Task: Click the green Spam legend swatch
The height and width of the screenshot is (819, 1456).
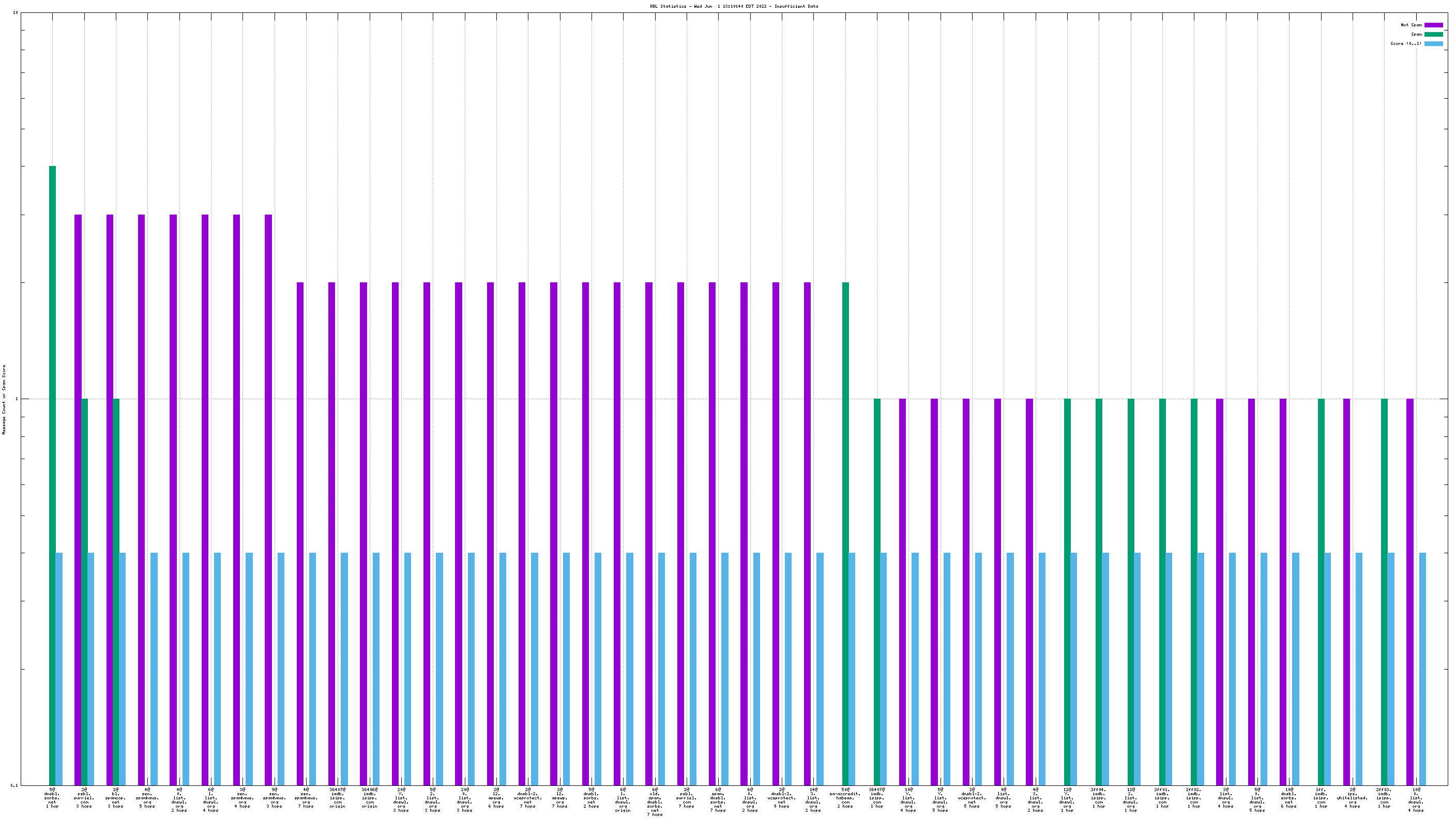Action: tap(1433, 35)
